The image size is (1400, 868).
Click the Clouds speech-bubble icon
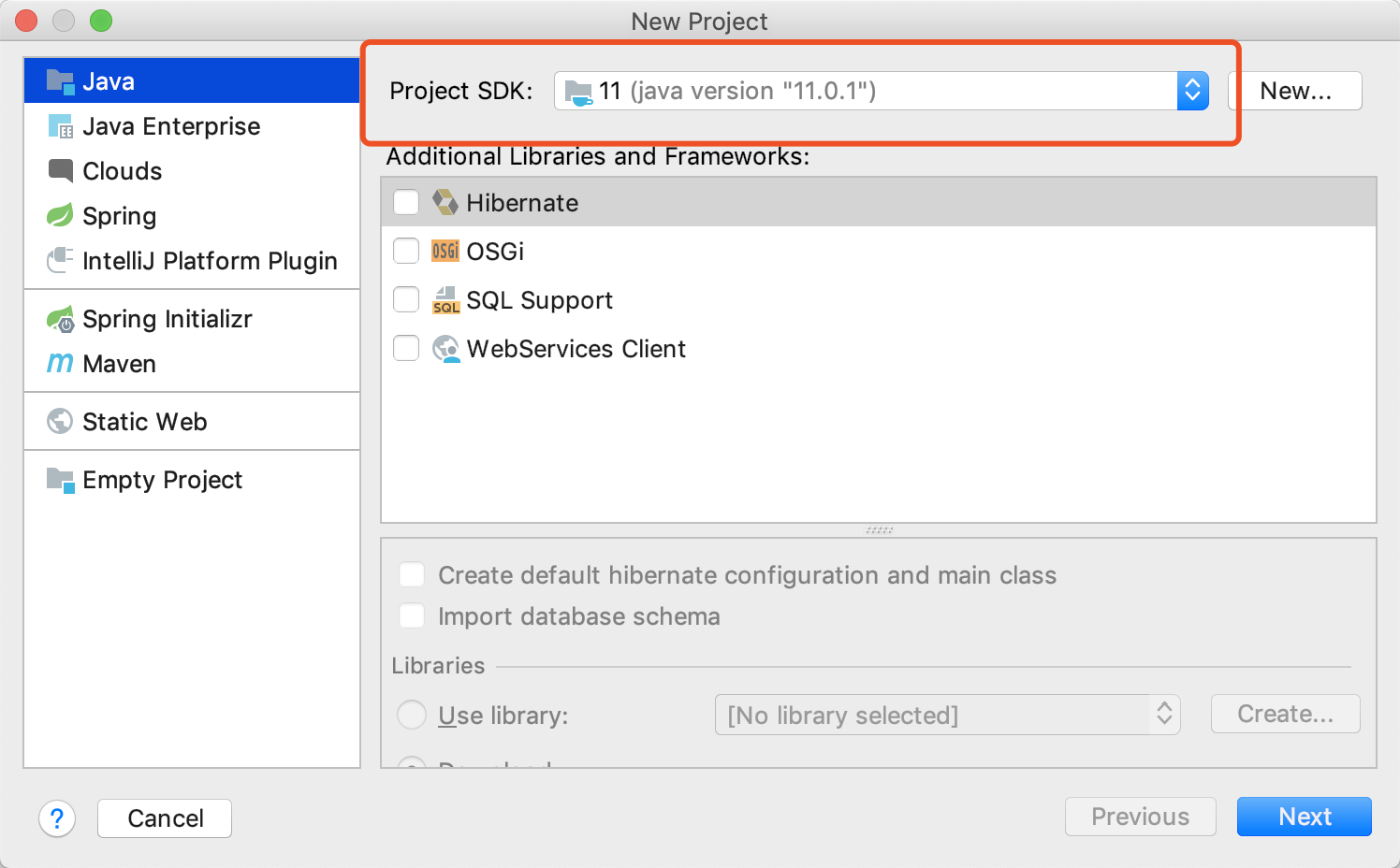tap(60, 171)
